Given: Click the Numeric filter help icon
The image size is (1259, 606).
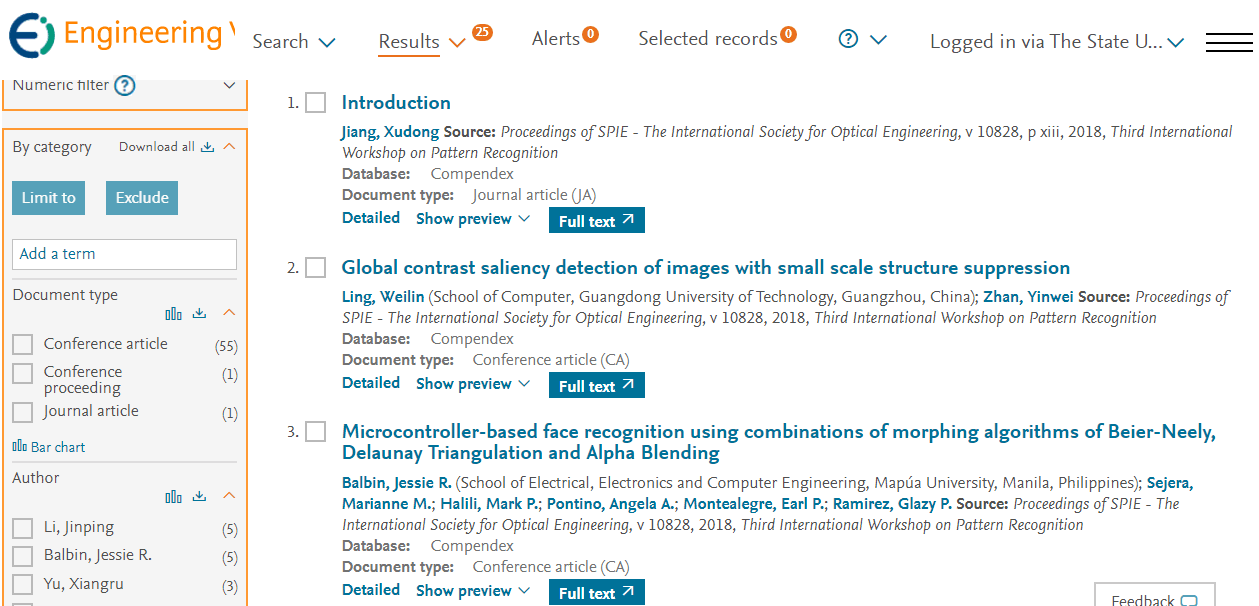Looking at the screenshot, I should (125, 86).
